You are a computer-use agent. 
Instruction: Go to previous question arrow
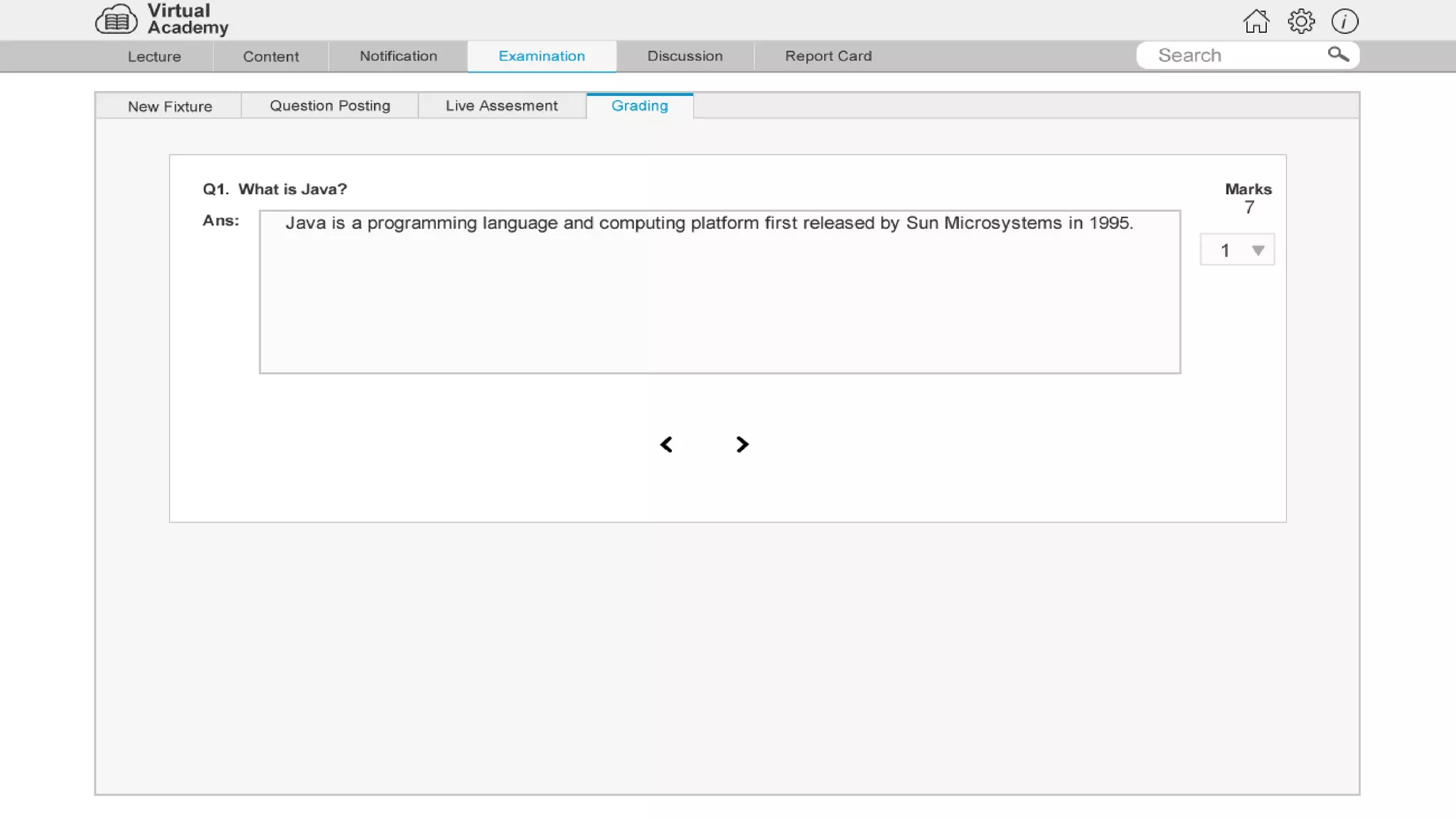666,444
